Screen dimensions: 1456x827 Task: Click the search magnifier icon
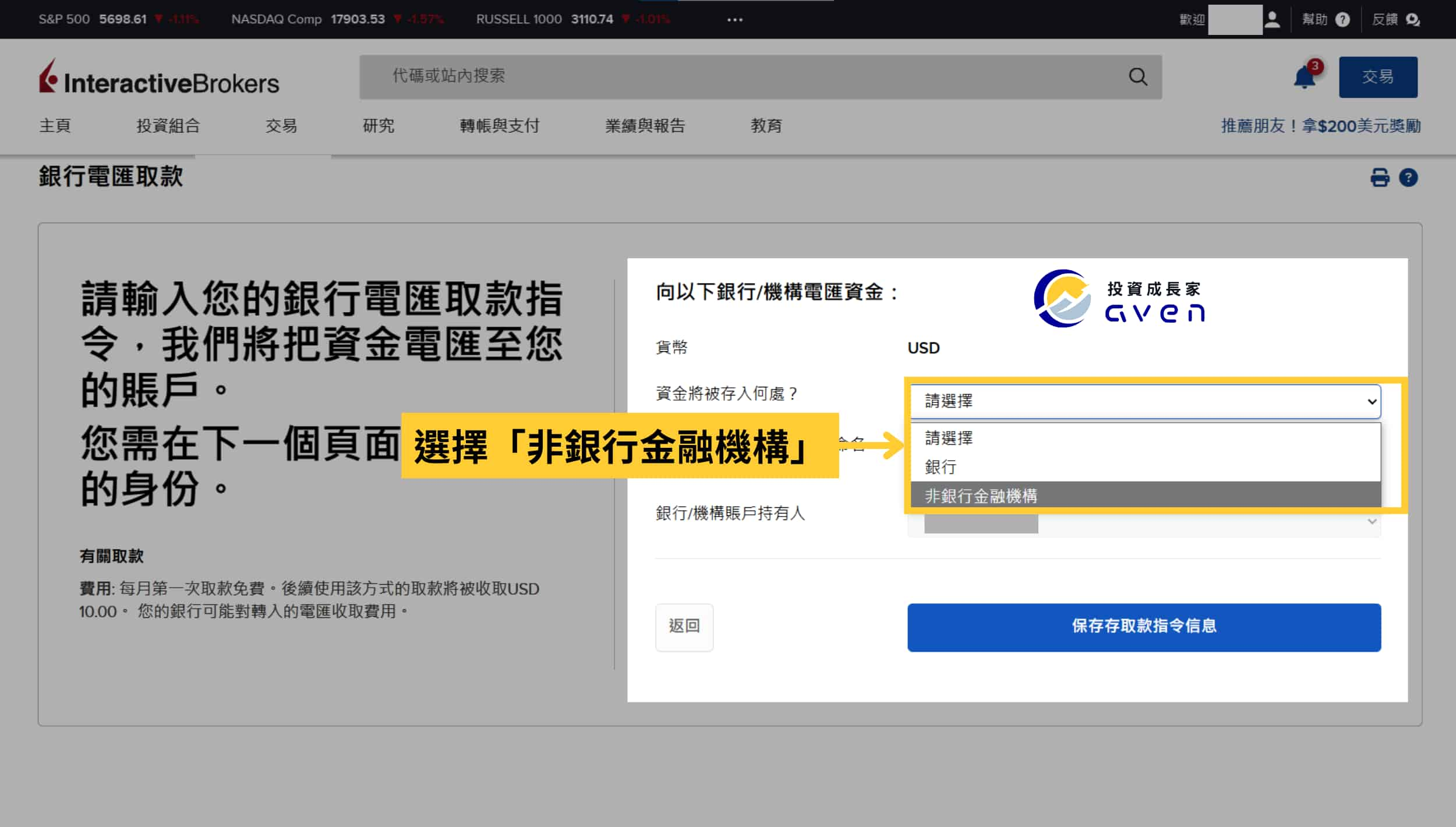click(x=1138, y=77)
